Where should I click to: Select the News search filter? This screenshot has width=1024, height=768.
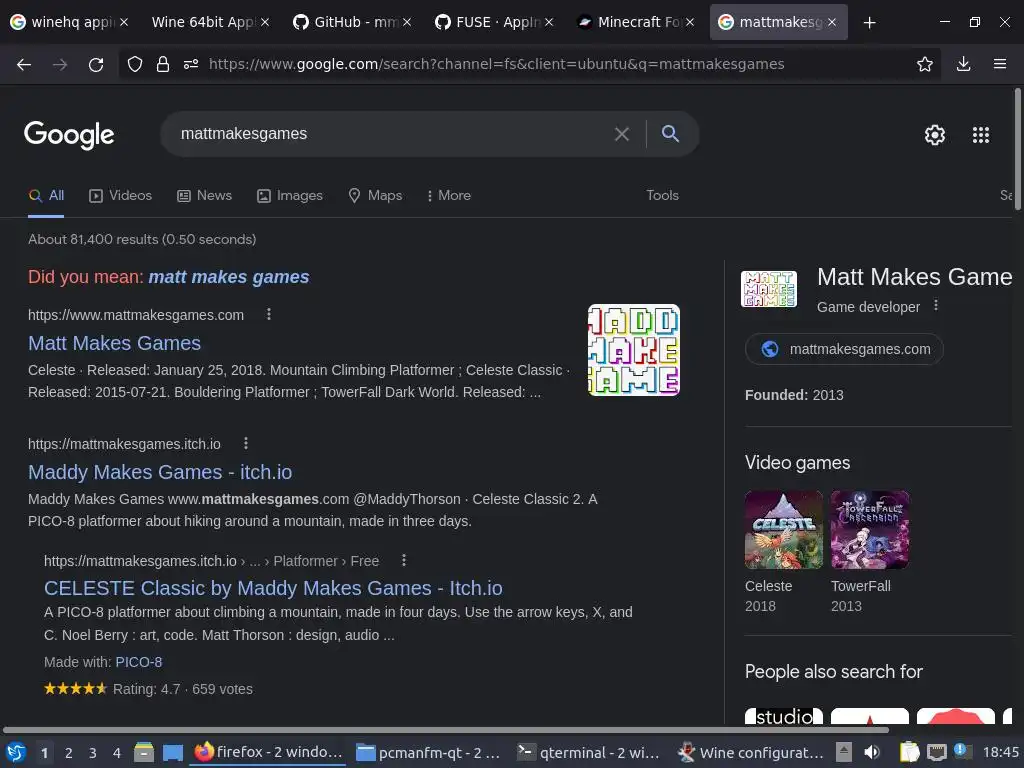(204, 195)
